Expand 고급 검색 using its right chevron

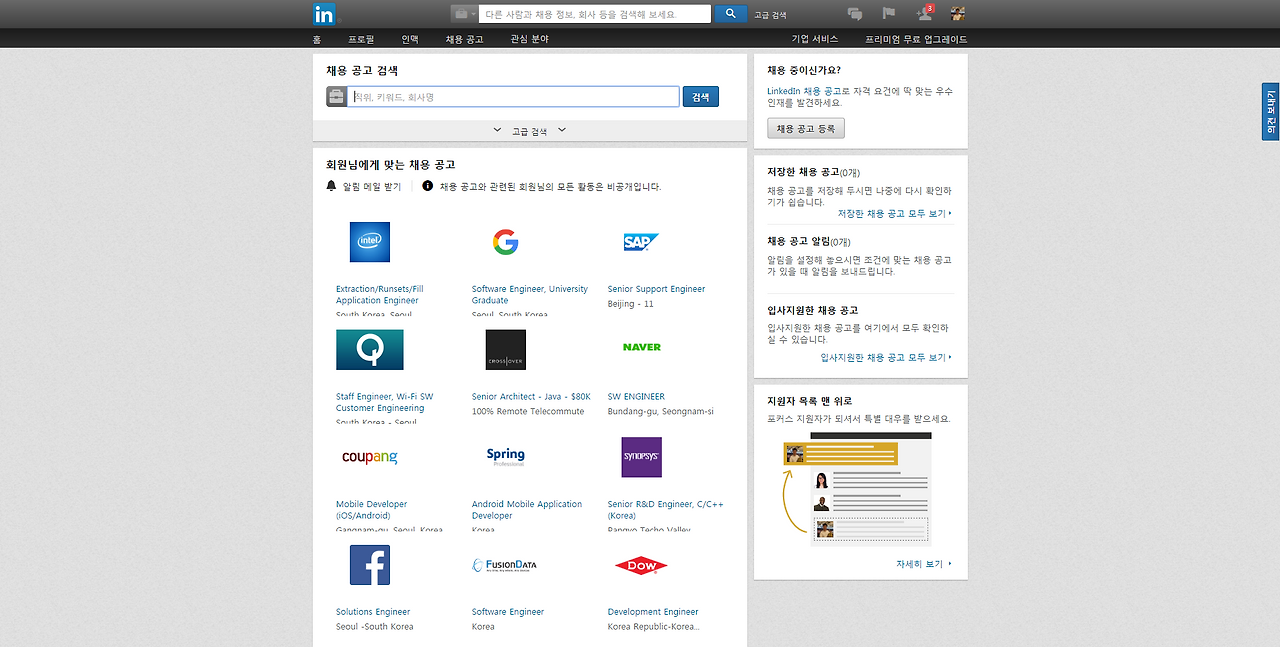(561, 129)
